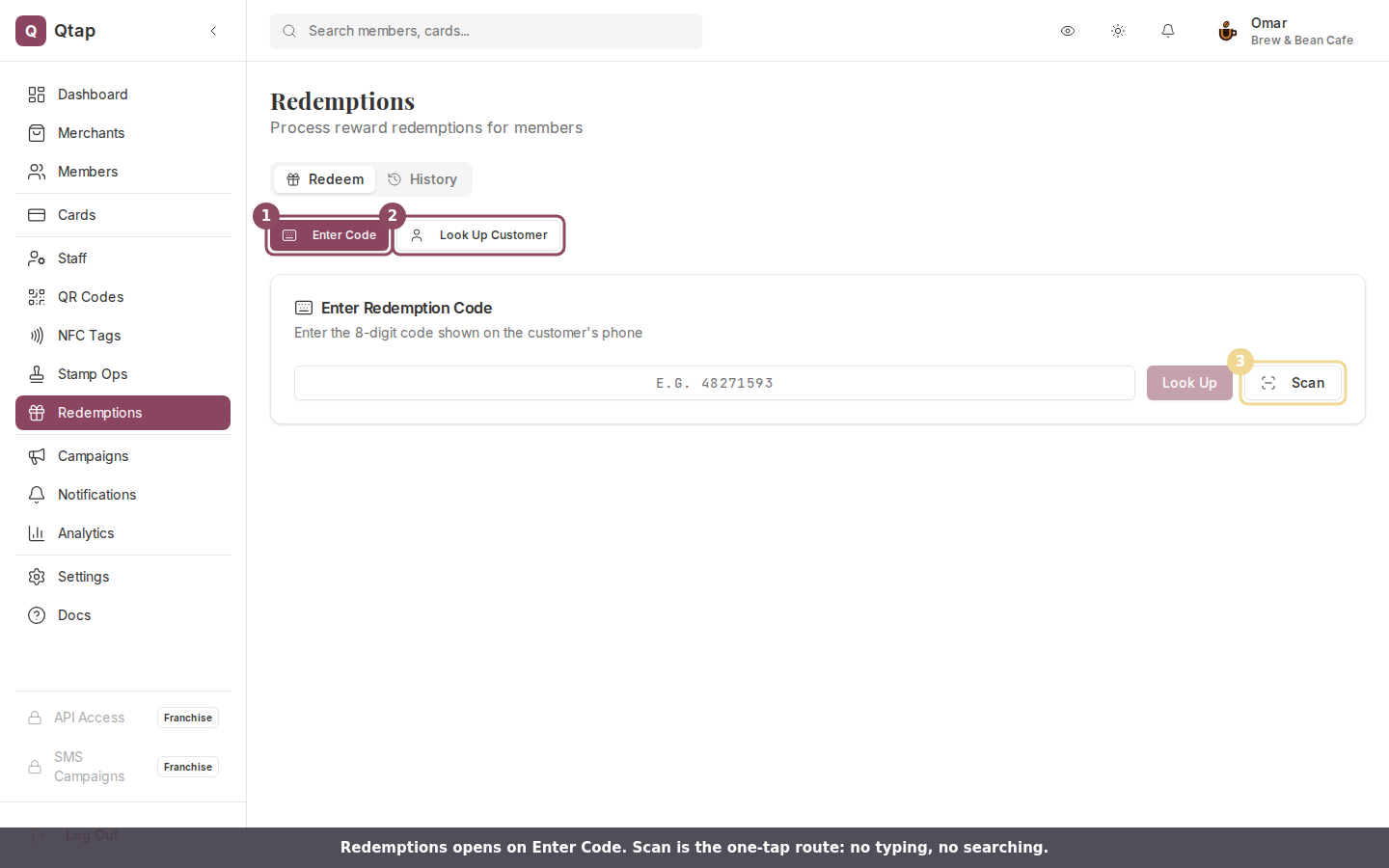Go to Merchants in the sidebar

pos(123,133)
